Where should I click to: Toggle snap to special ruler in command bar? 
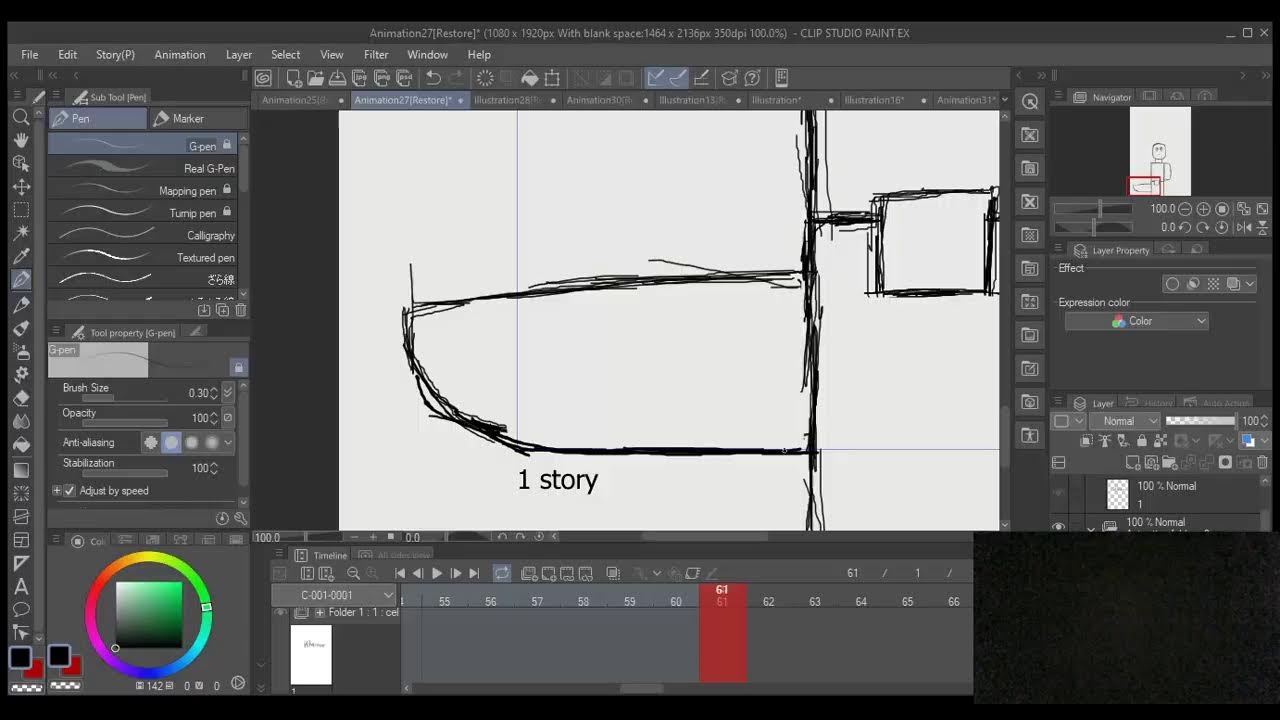[678, 78]
